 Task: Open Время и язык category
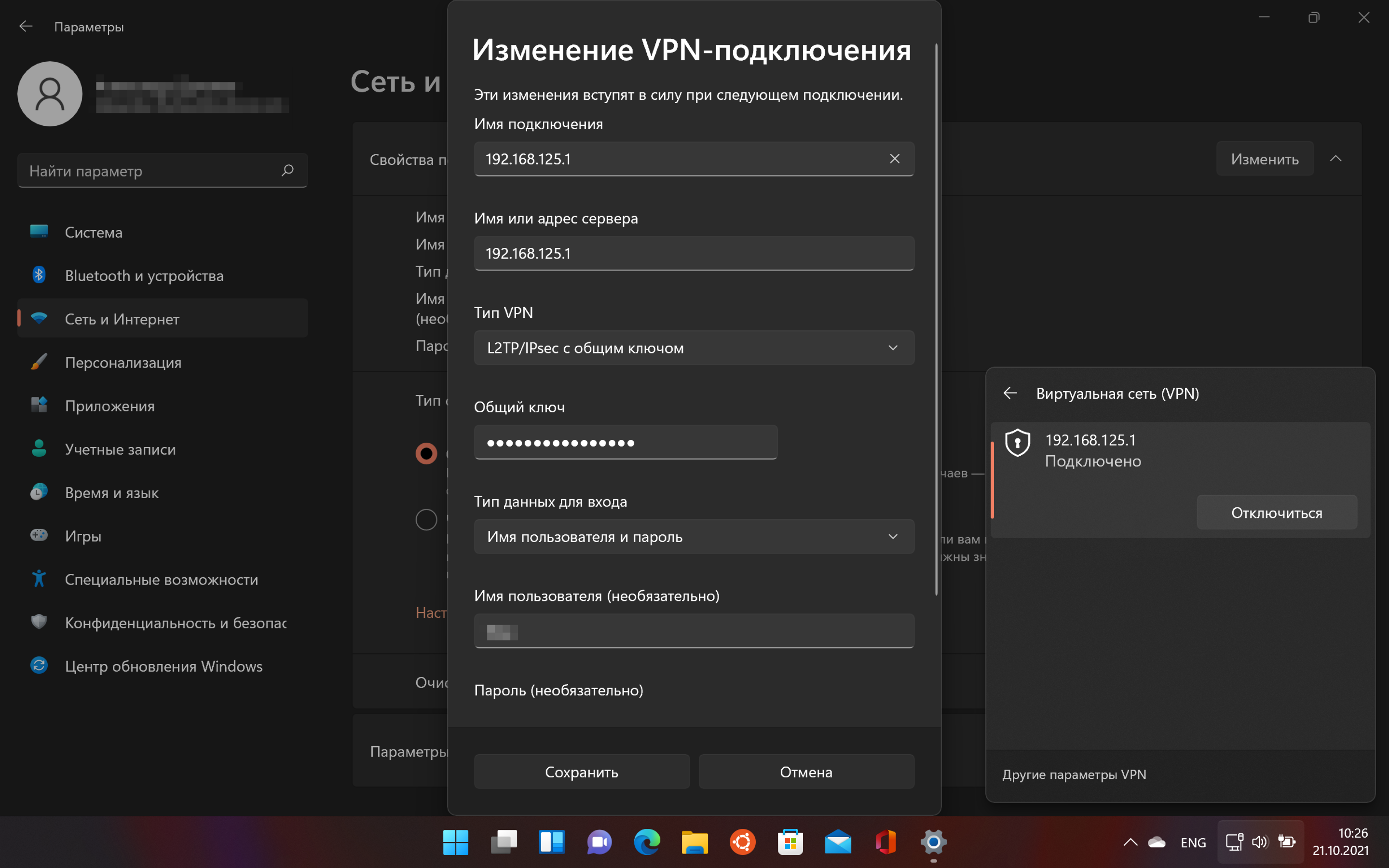click(x=163, y=492)
